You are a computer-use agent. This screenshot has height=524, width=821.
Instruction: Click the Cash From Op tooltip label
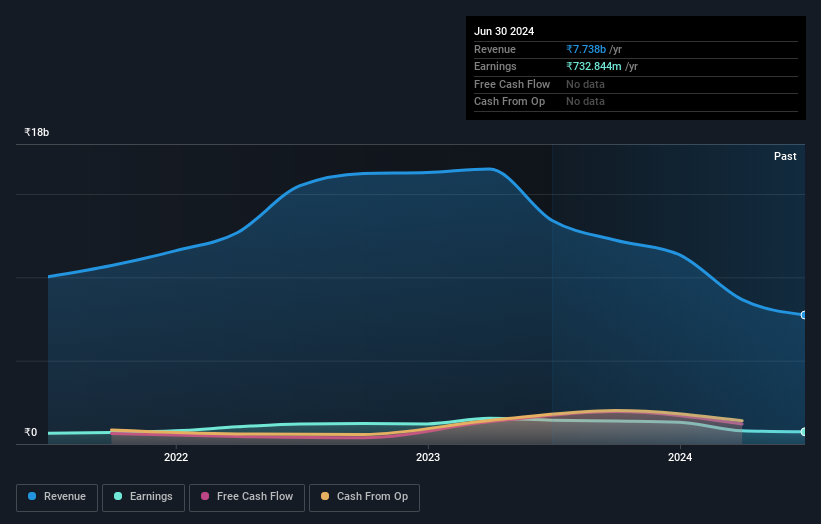tap(509, 102)
